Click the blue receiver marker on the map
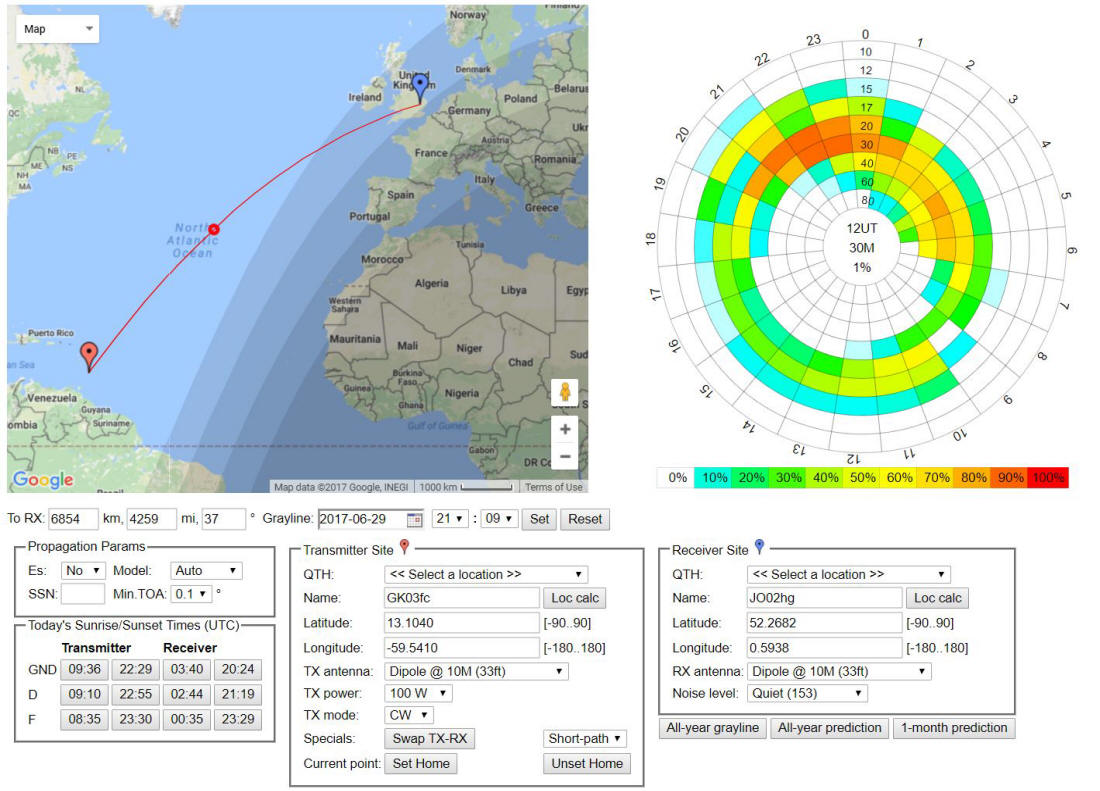 (420, 89)
